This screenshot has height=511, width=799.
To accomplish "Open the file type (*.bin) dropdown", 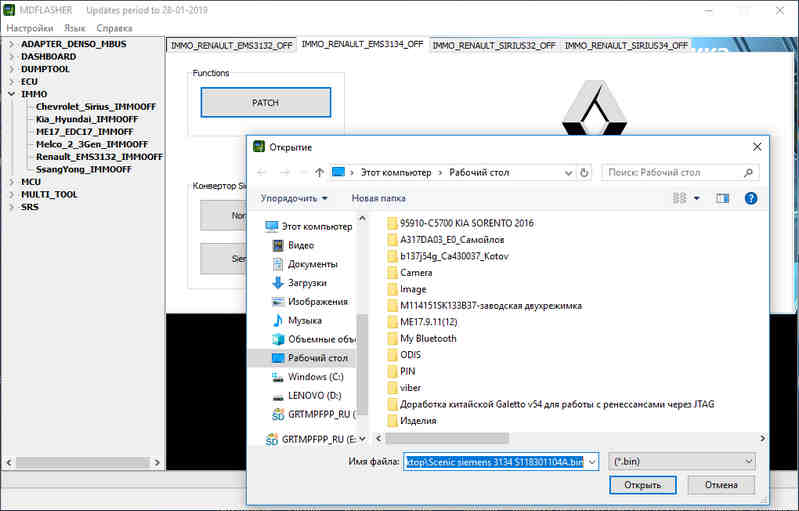I will point(682,462).
